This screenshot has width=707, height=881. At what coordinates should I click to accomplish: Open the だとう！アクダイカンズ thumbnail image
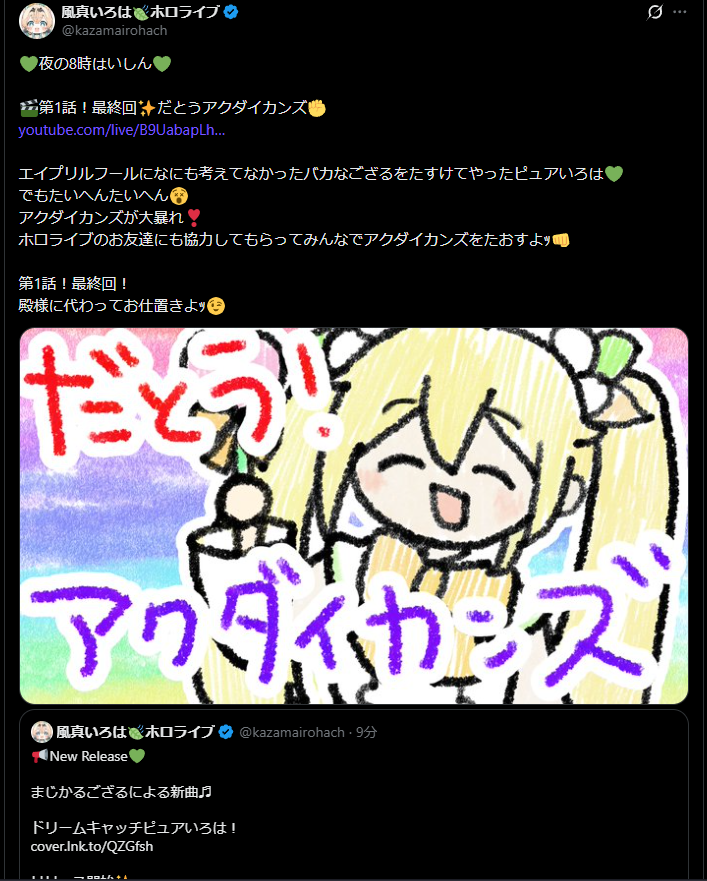pyautogui.click(x=354, y=516)
